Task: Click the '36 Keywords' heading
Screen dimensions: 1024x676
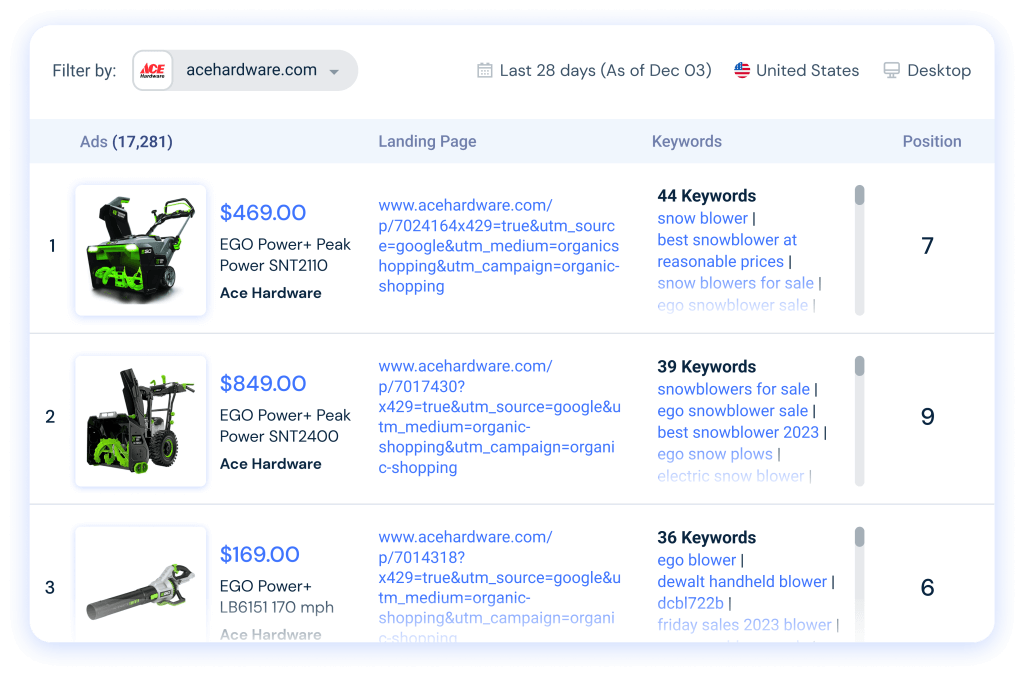Action: coord(707,538)
